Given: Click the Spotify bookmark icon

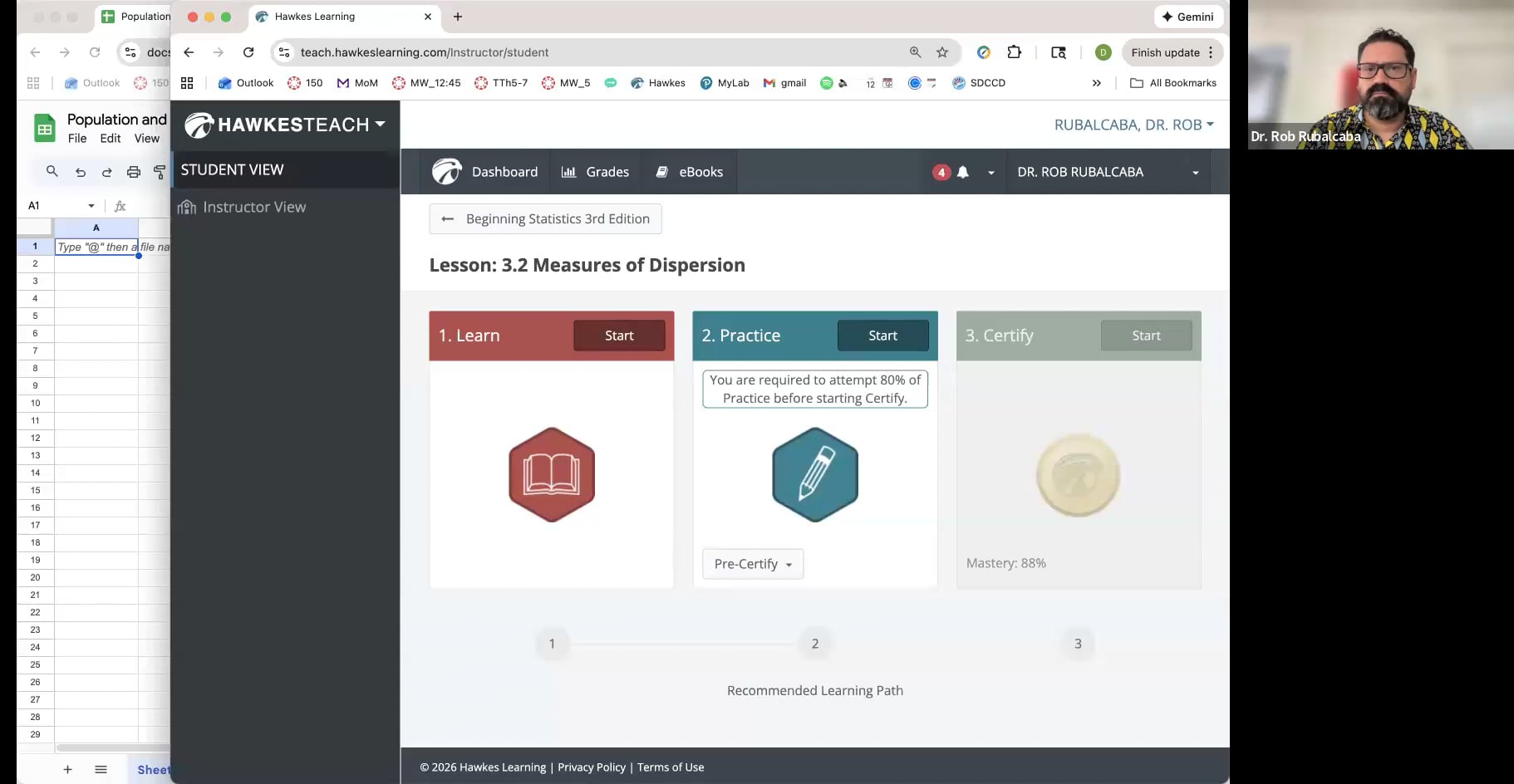Looking at the screenshot, I should coord(826,83).
